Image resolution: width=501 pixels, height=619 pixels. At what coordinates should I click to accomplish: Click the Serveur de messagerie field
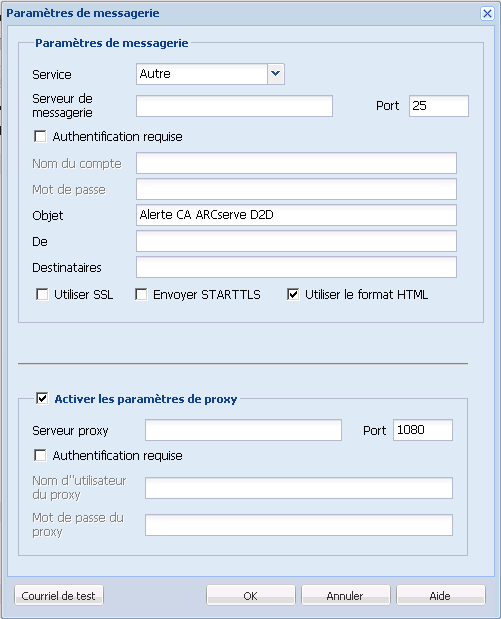tap(235, 106)
